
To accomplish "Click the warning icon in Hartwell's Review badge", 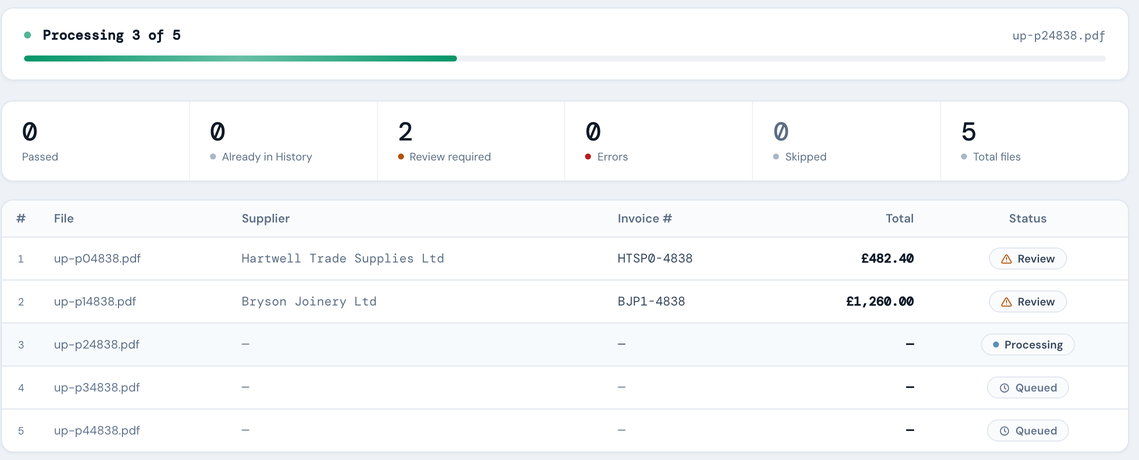I will pos(1006,259).
